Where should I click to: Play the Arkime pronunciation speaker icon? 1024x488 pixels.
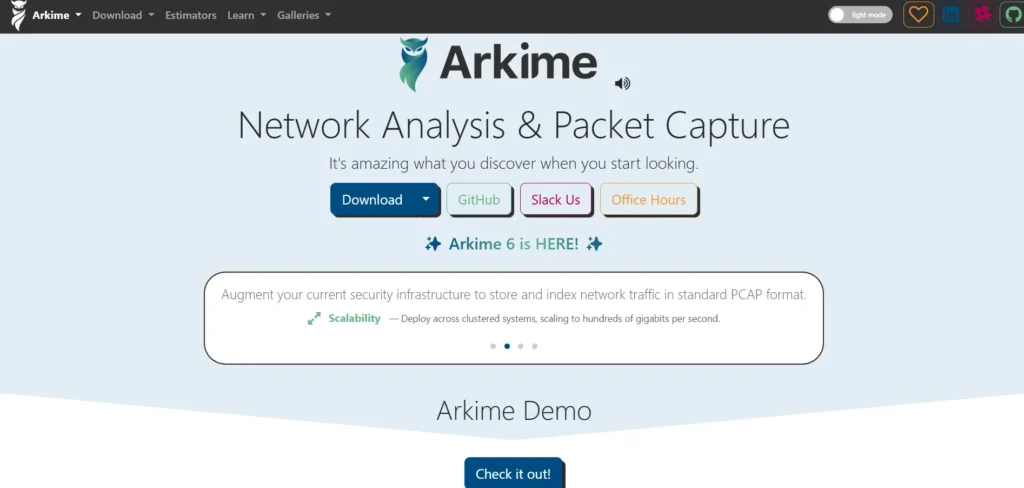pyautogui.click(x=622, y=84)
